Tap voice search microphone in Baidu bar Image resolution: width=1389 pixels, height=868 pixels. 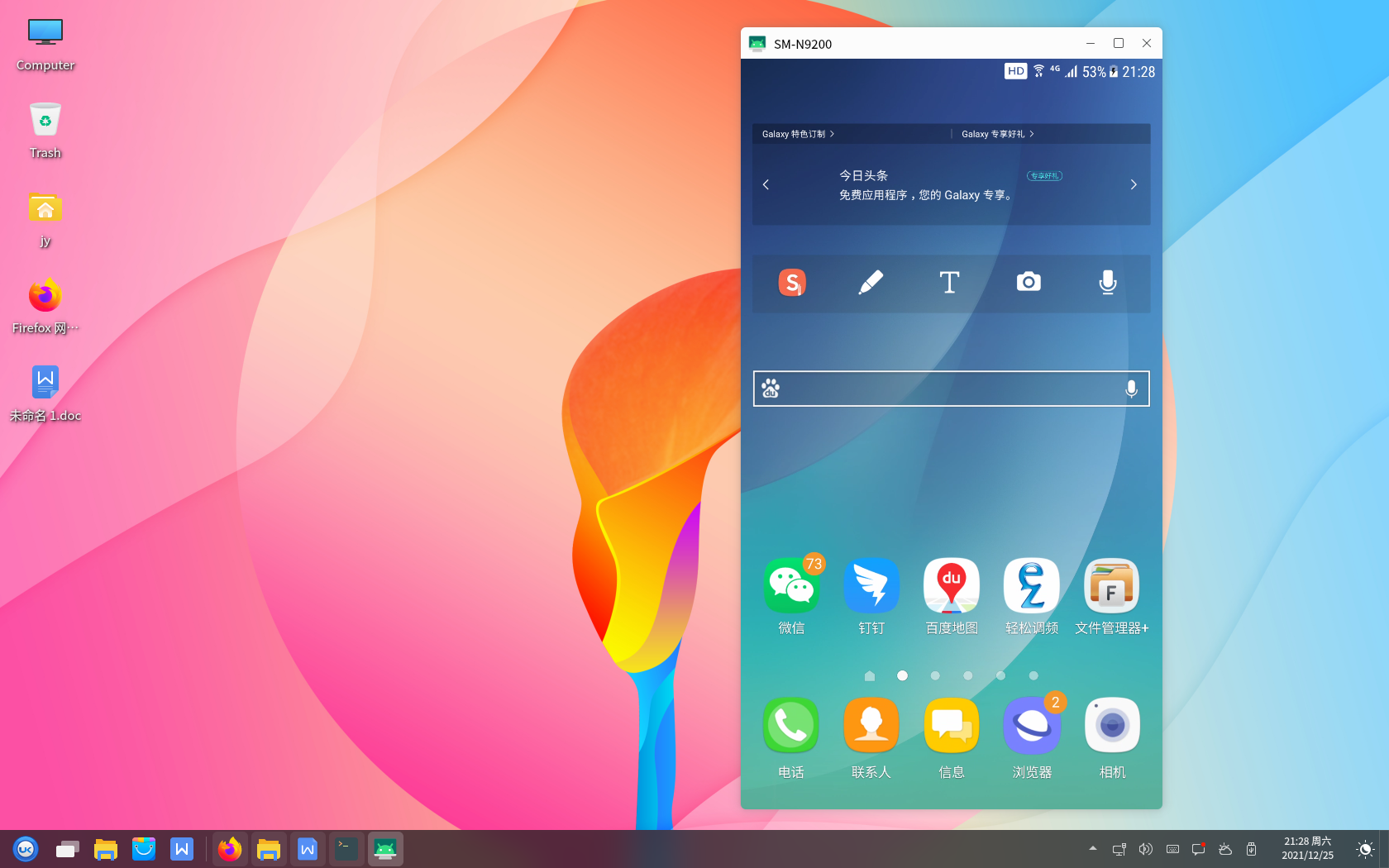click(1132, 389)
